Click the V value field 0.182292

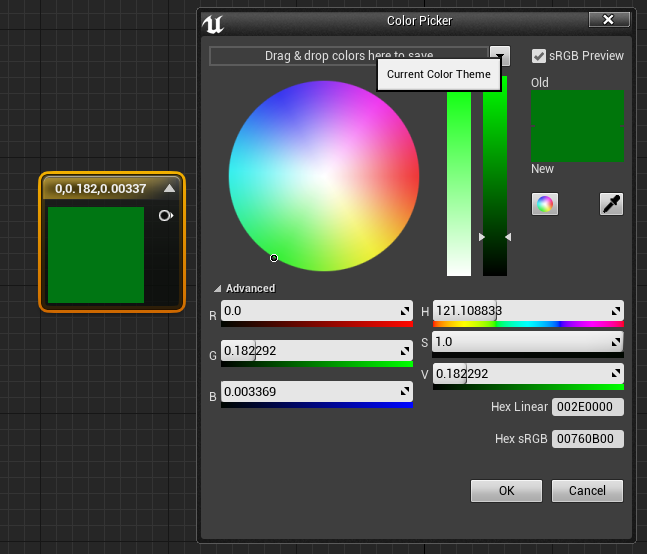[x=528, y=374]
